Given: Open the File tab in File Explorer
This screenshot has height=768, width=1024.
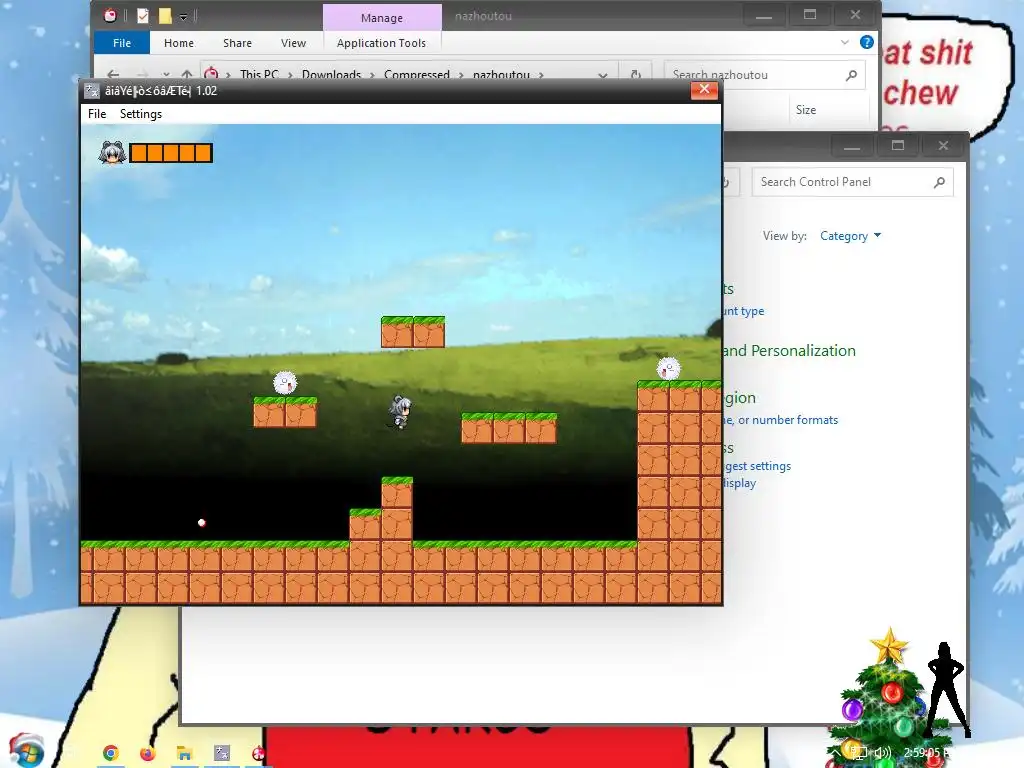Looking at the screenshot, I should [121, 43].
